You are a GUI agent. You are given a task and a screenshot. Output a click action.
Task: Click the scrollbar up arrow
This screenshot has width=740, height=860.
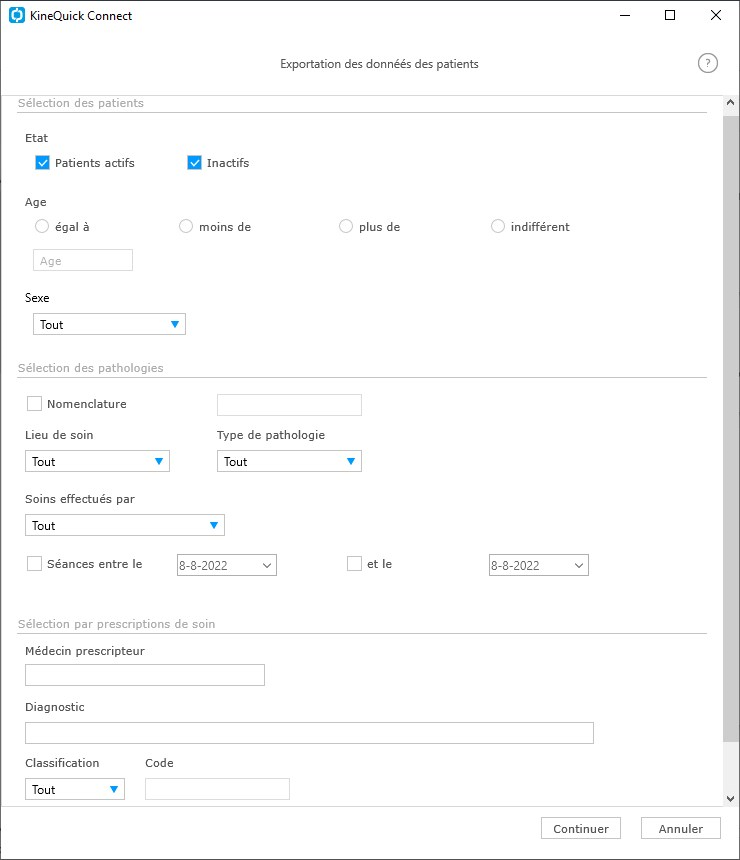[x=731, y=103]
